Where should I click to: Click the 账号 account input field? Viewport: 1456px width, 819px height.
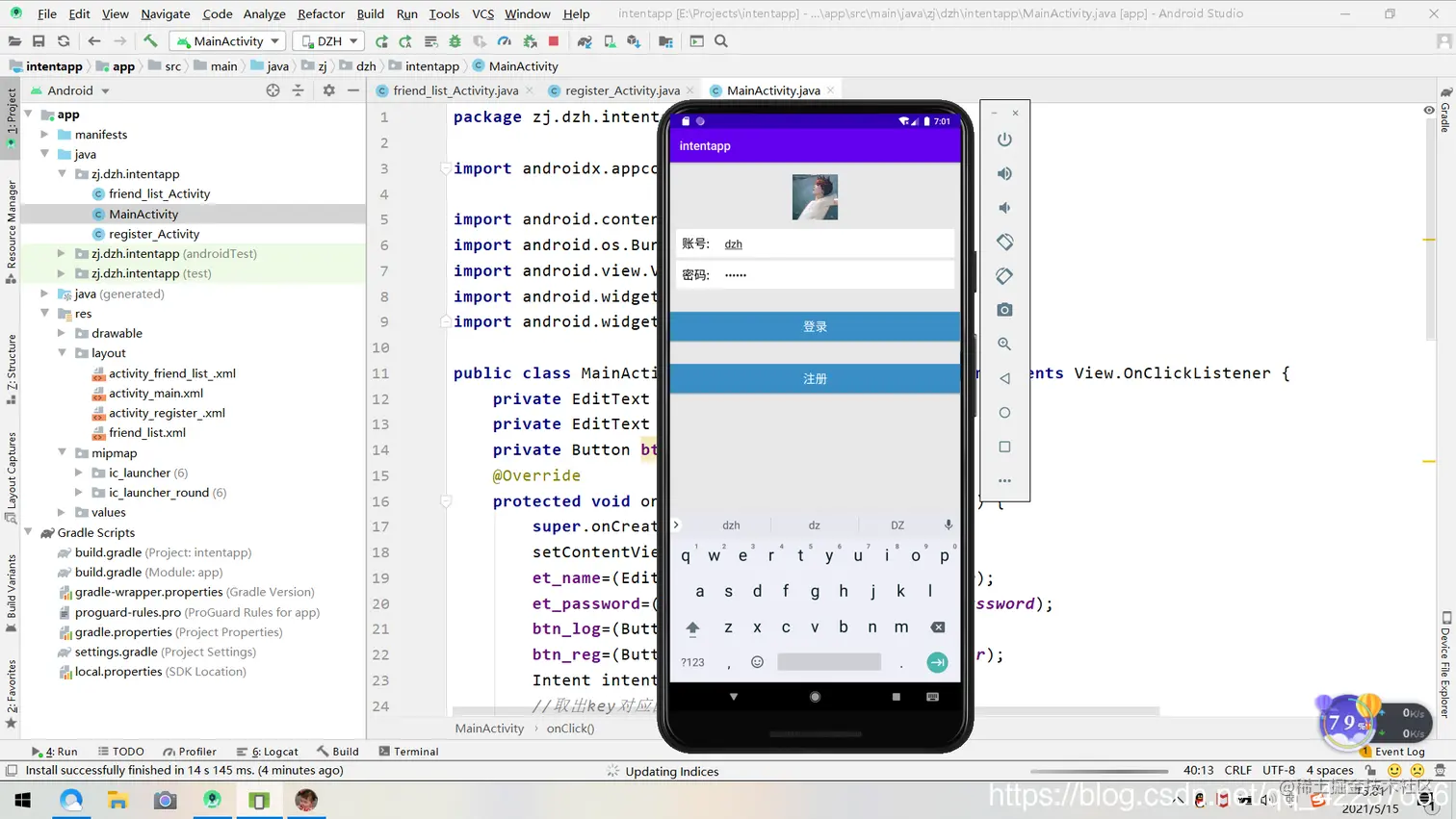(x=836, y=243)
